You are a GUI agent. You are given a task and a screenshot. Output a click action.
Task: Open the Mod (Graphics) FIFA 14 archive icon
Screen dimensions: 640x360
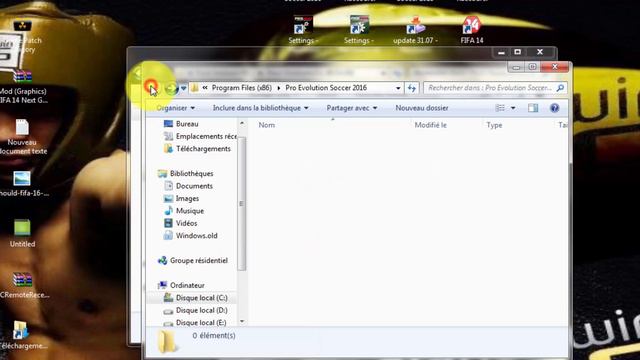[22, 87]
